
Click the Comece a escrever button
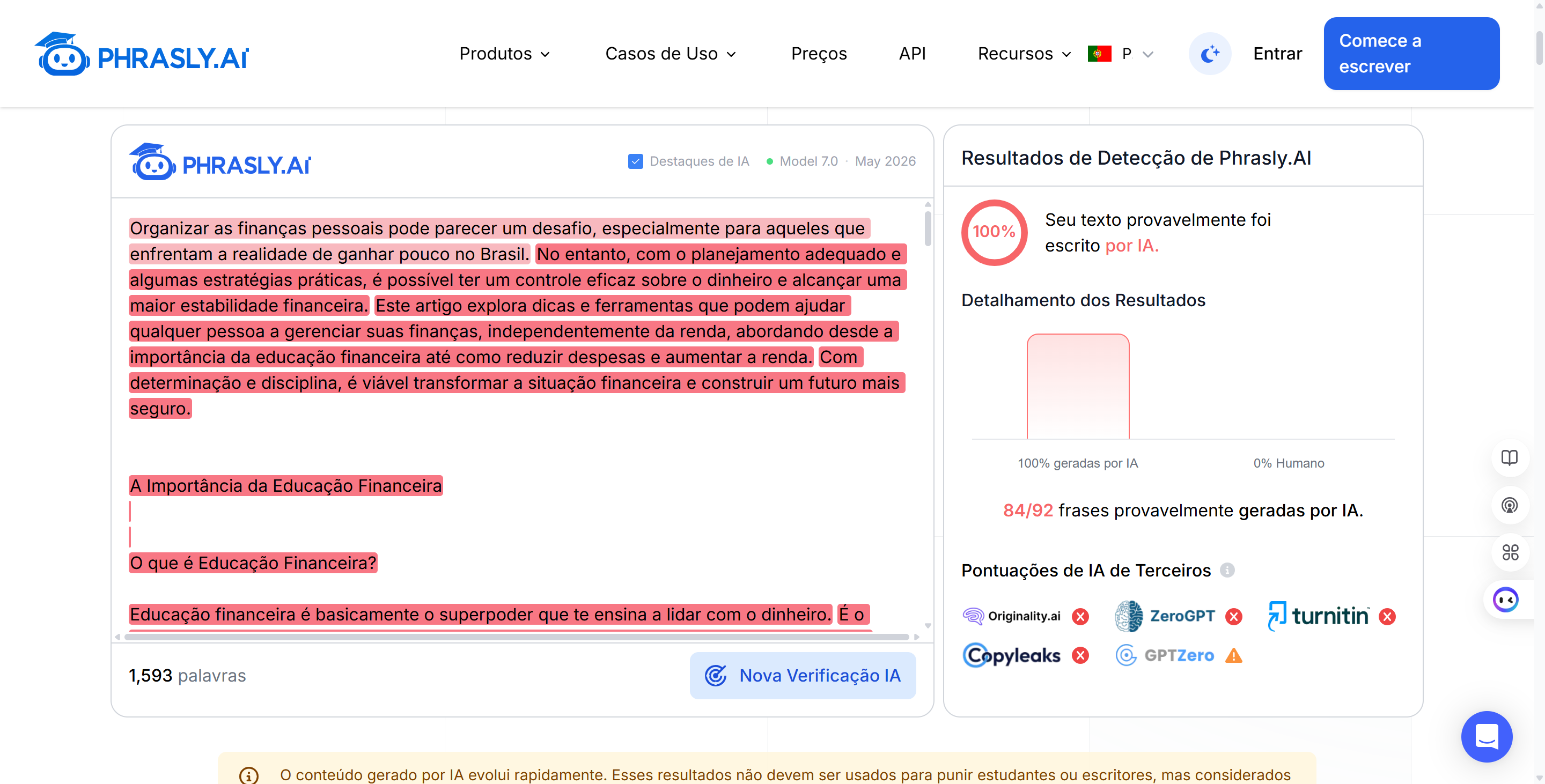tap(1411, 53)
